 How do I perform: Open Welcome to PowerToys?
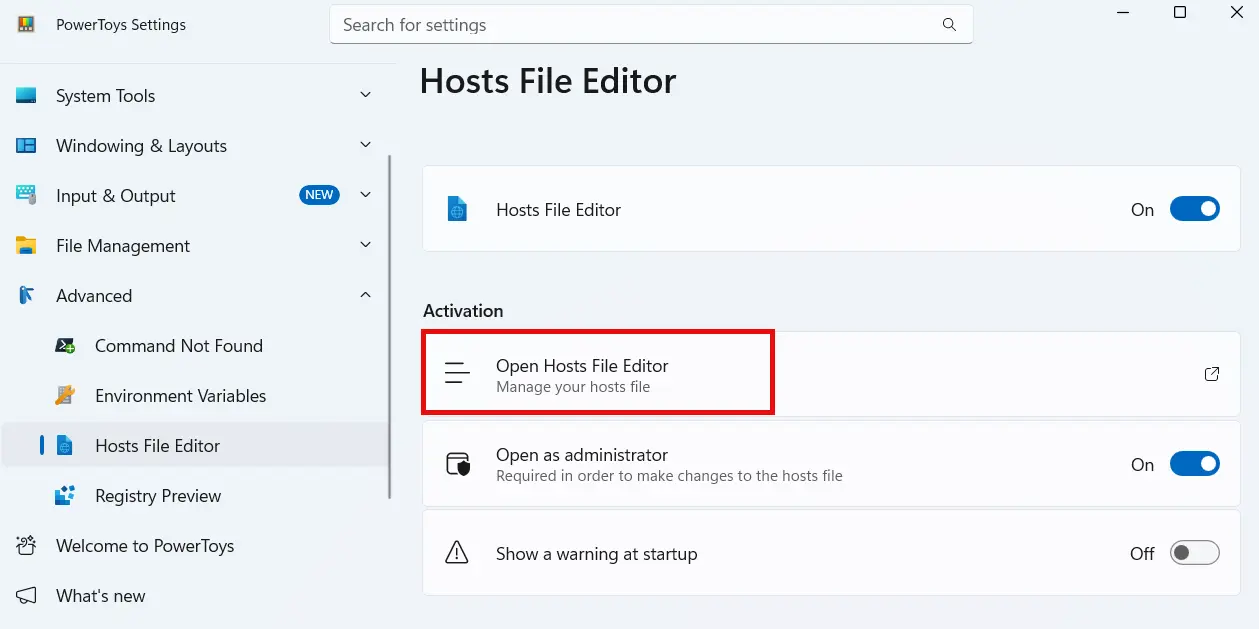click(x=145, y=546)
